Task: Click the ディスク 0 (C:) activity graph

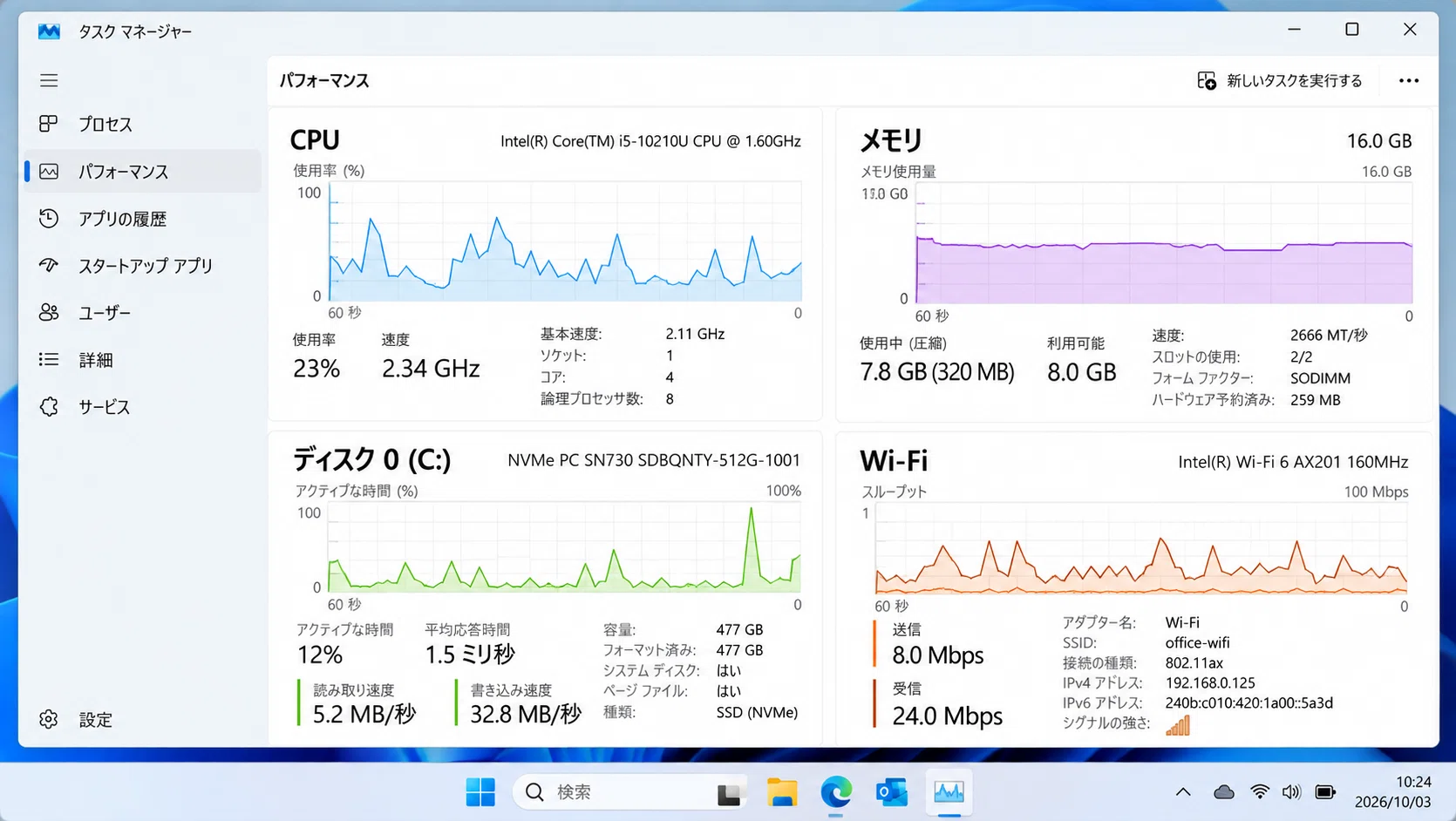Action: point(564,548)
